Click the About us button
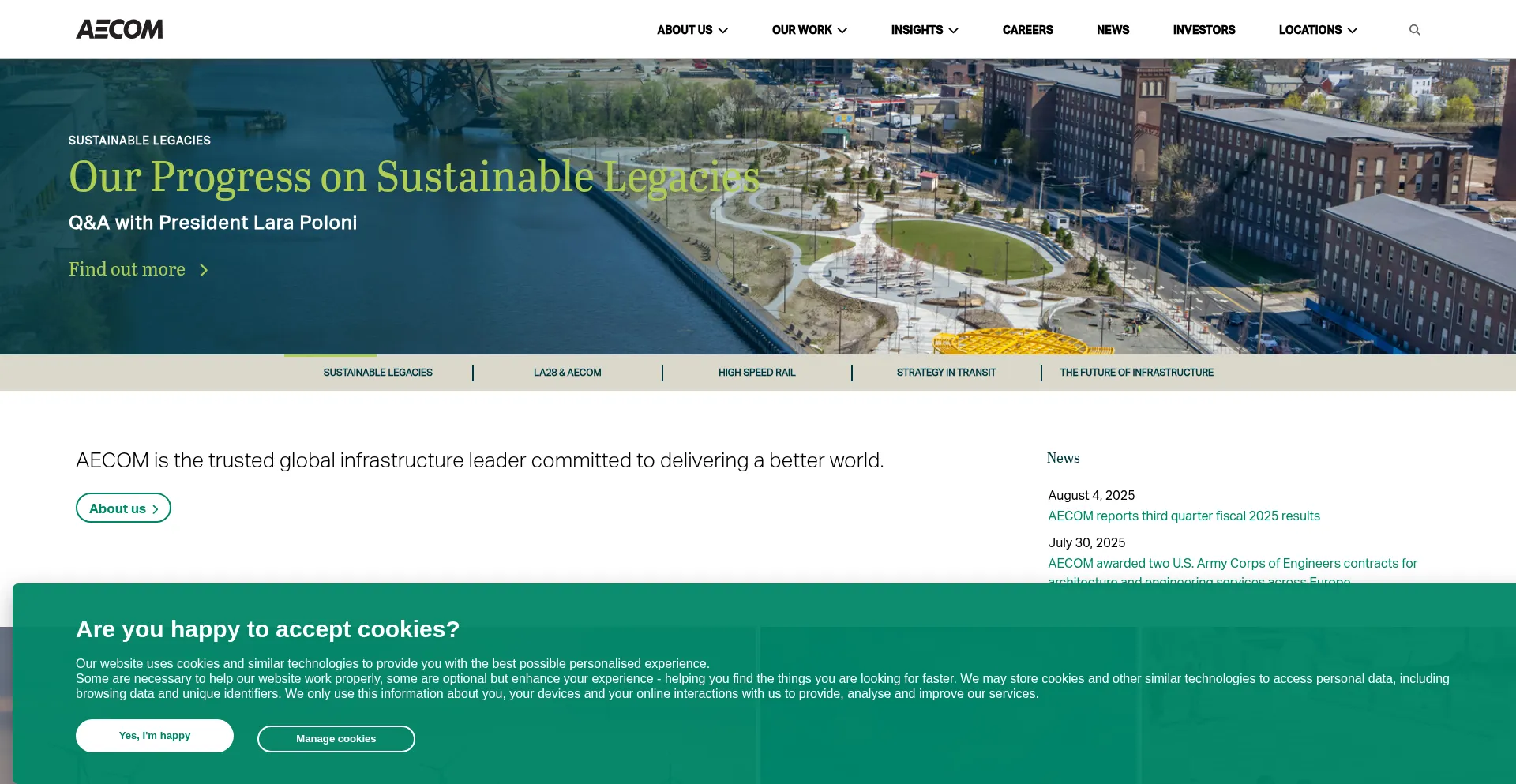 (123, 508)
